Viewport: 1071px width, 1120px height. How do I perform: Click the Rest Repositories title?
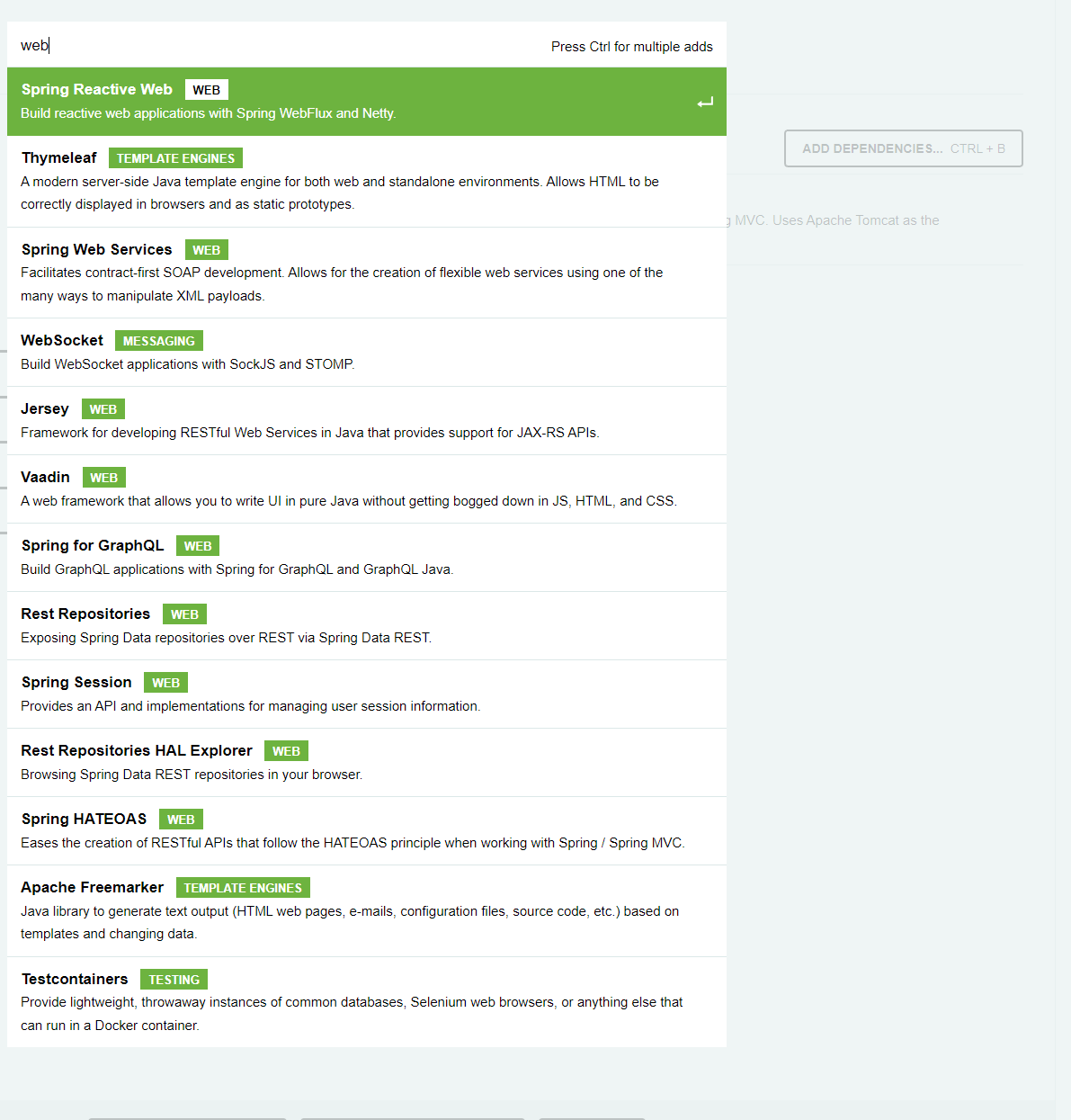[85, 614]
